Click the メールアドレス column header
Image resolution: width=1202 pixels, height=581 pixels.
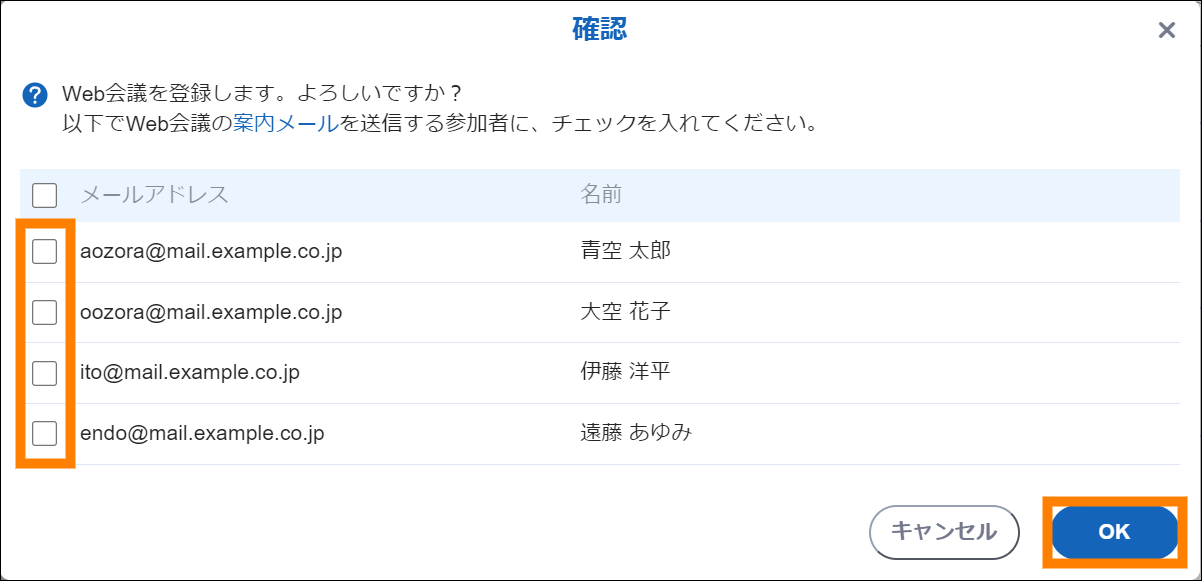(x=154, y=194)
